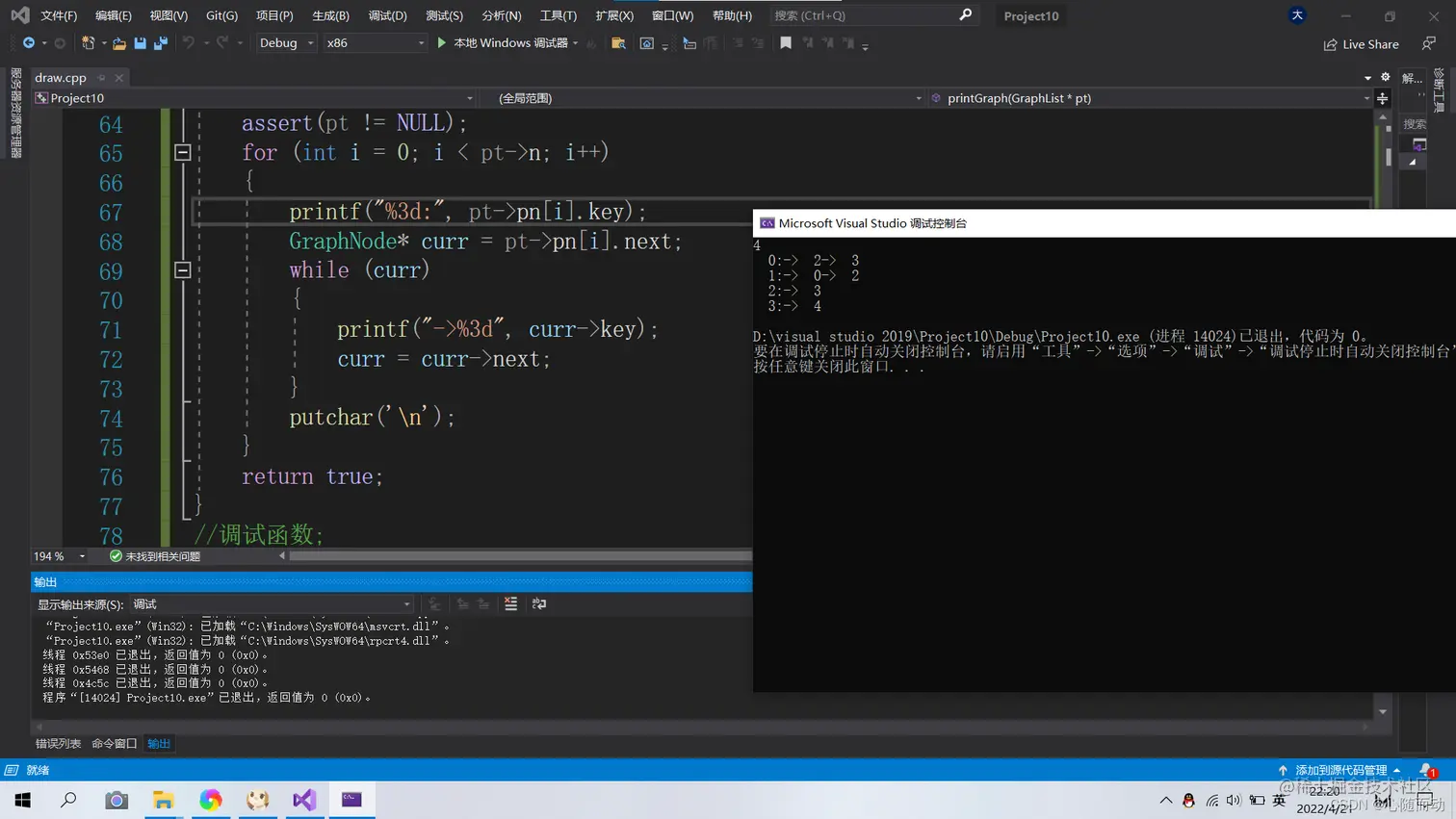Pin the draw.cpp tab
This screenshot has height=819, width=1456.
click(x=101, y=78)
